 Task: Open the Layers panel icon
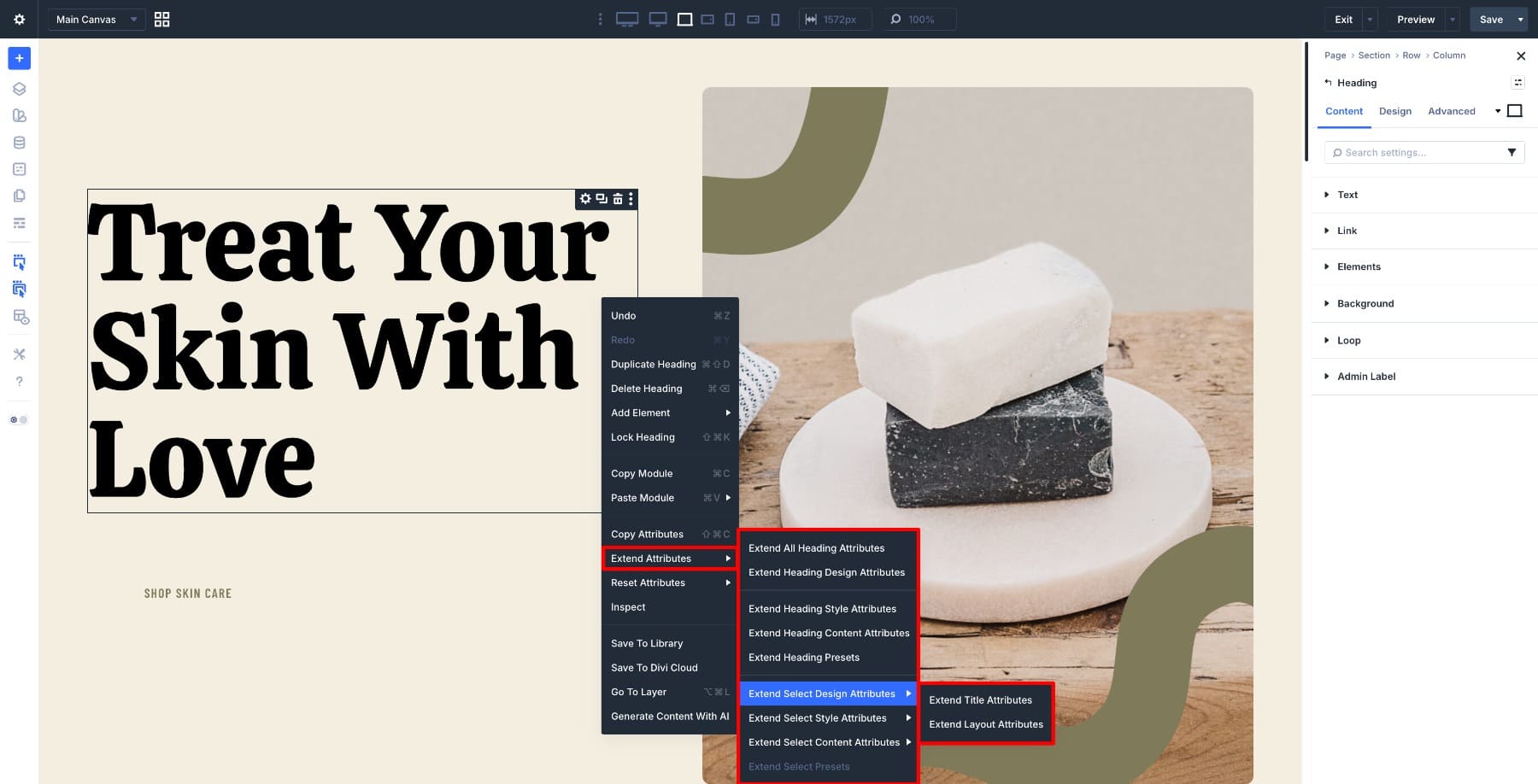point(19,88)
